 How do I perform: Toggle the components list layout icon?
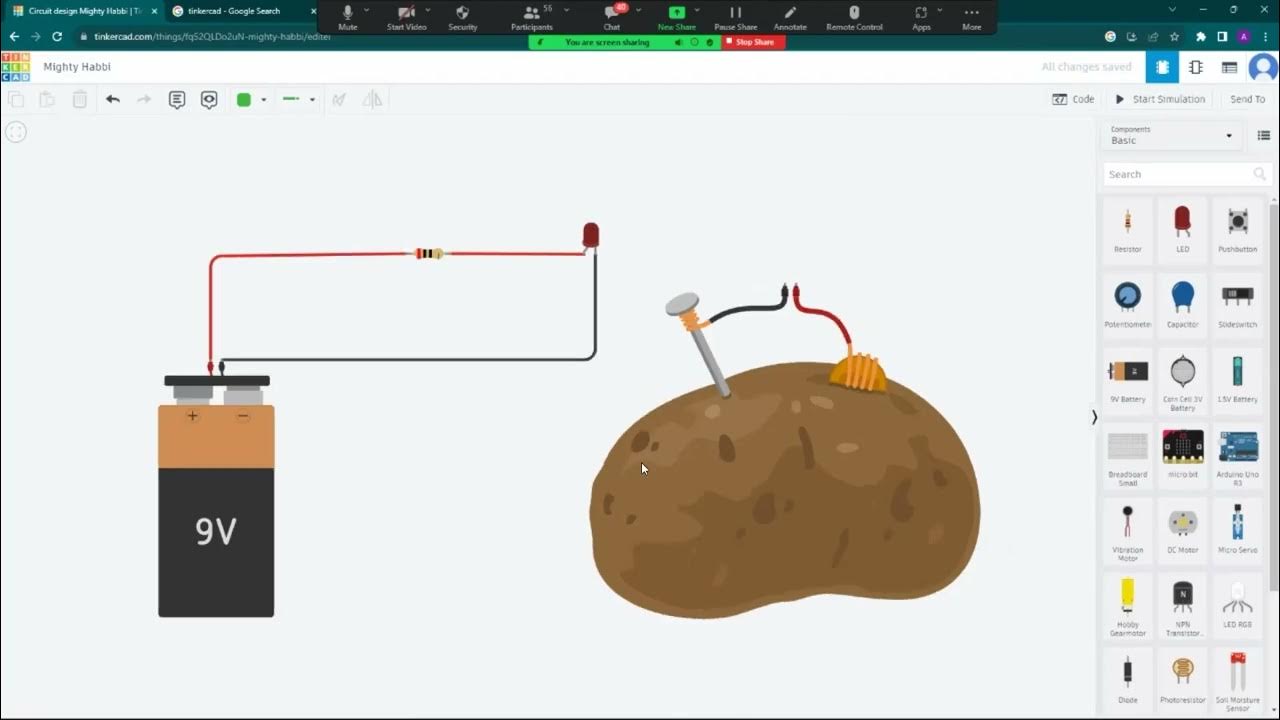(1264, 135)
